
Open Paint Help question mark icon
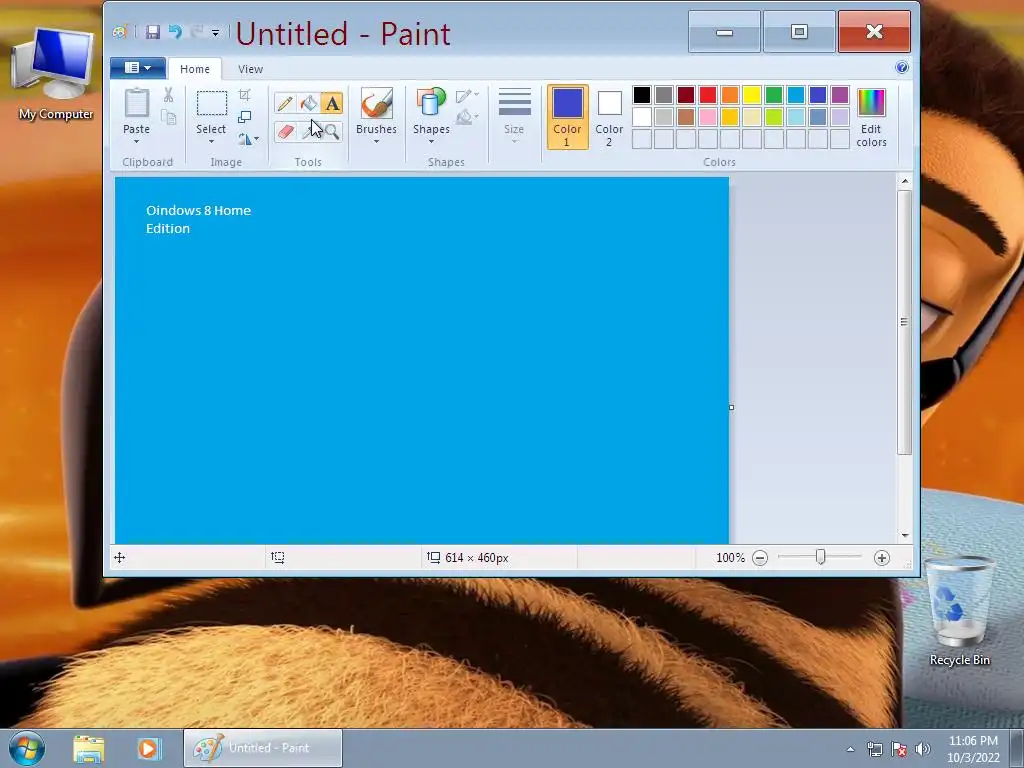902,67
